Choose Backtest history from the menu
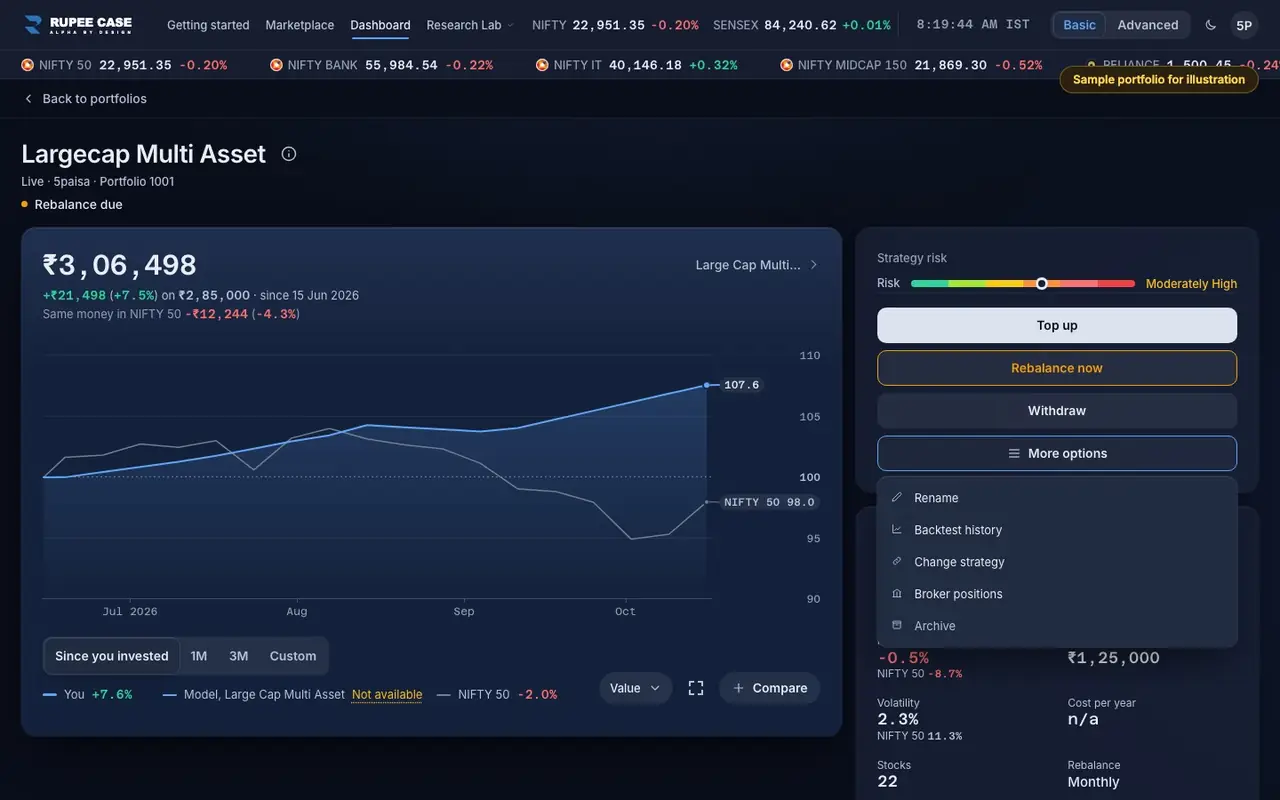Image resolution: width=1280 pixels, height=800 pixels. 1057,530
